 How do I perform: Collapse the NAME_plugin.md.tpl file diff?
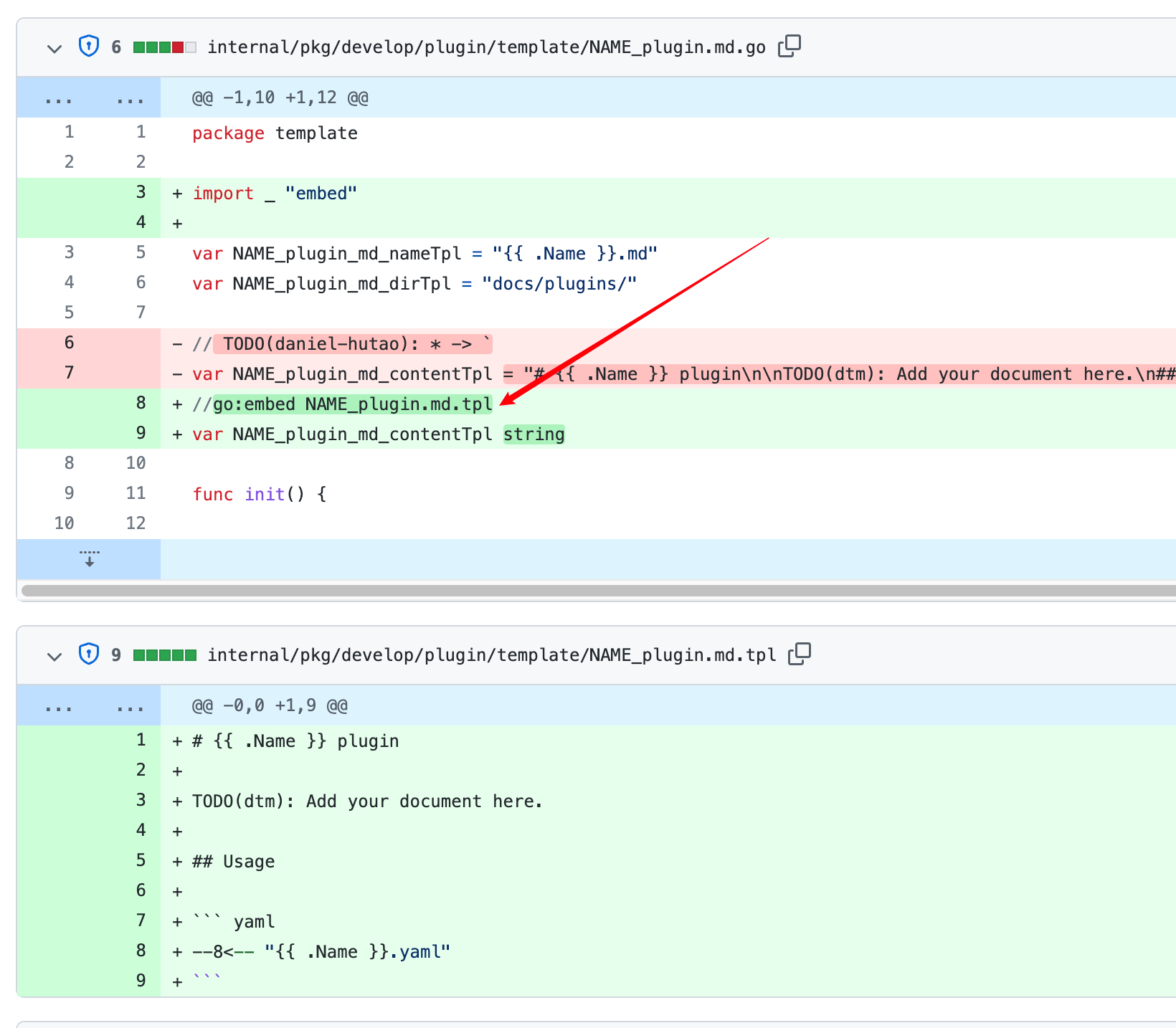54,656
